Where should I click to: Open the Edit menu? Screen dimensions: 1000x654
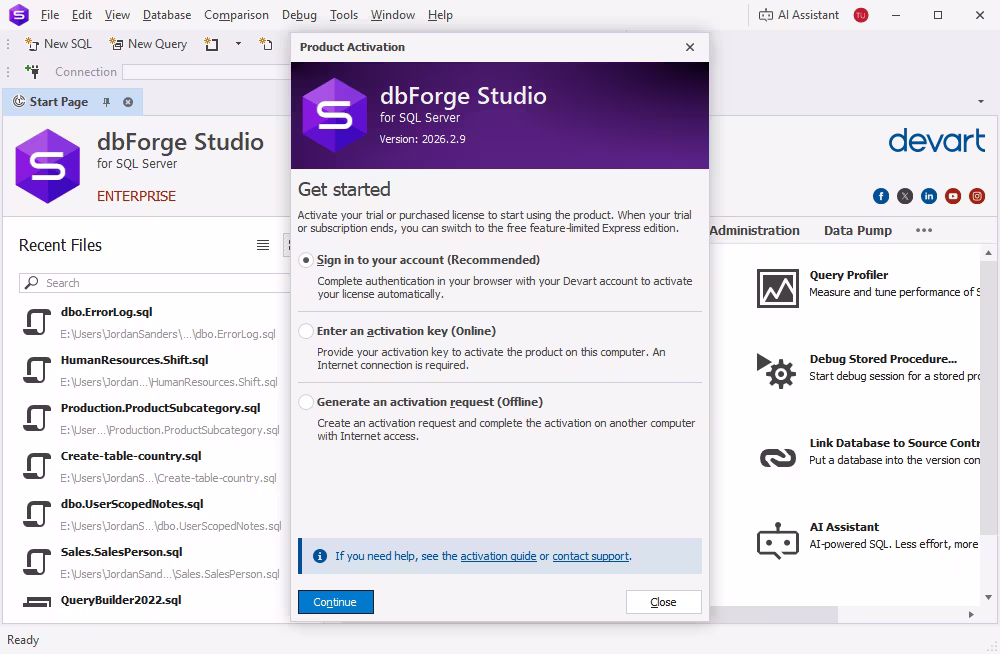pos(82,15)
